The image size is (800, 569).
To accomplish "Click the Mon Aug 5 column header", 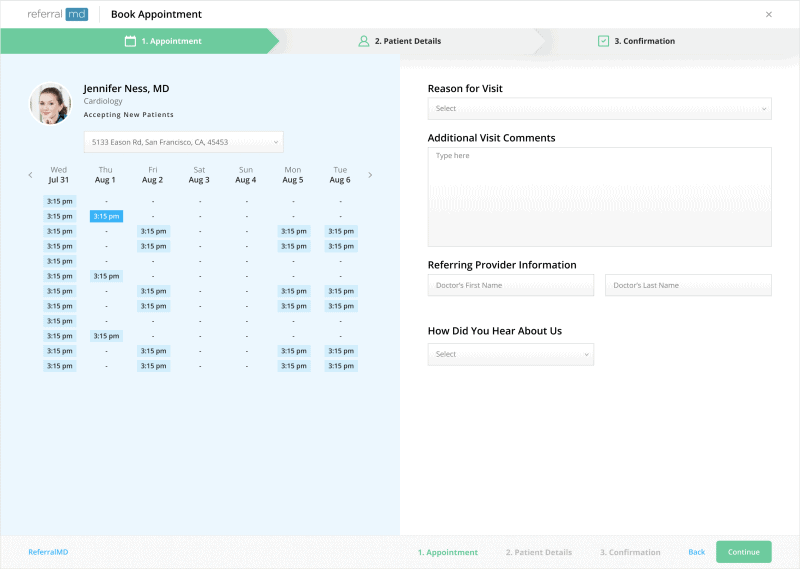I will (x=293, y=175).
